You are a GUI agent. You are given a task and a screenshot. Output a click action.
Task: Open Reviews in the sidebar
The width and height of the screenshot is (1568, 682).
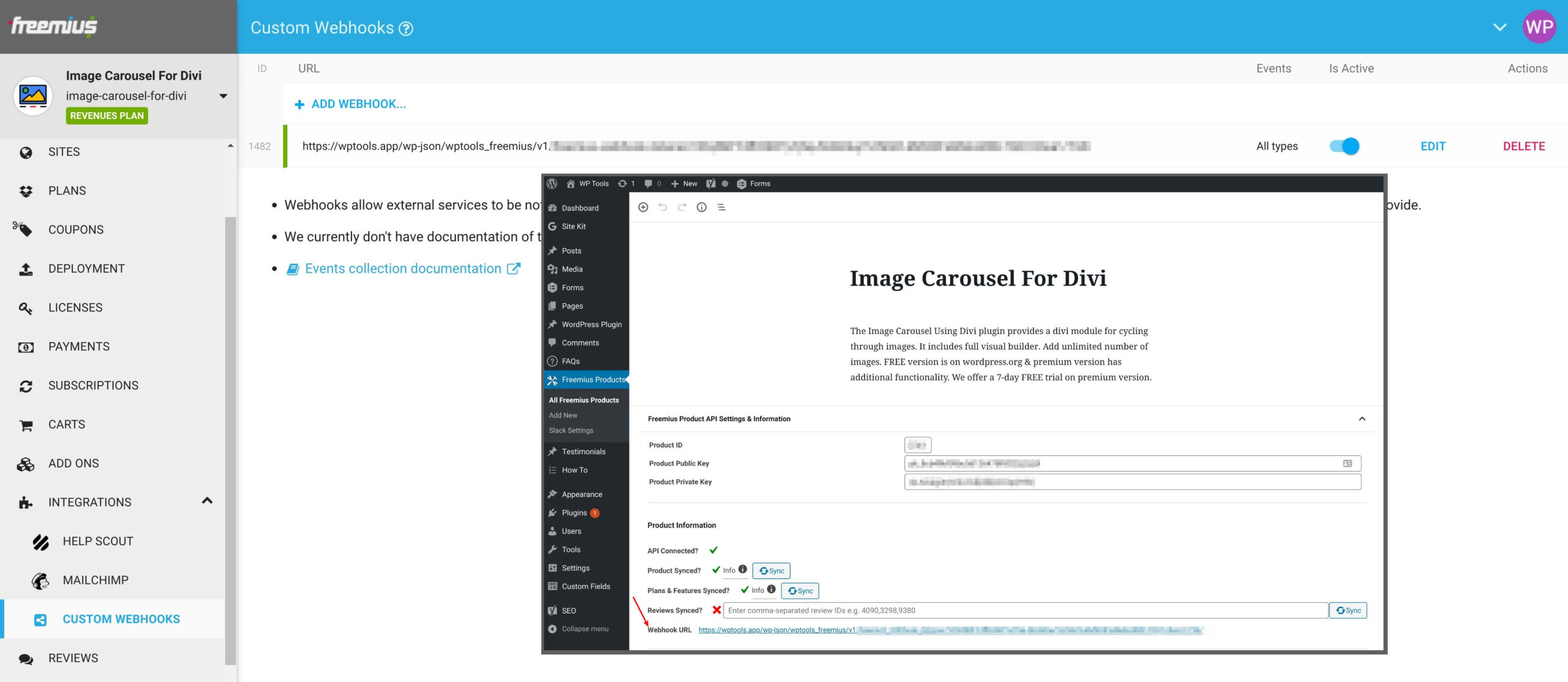73,658
